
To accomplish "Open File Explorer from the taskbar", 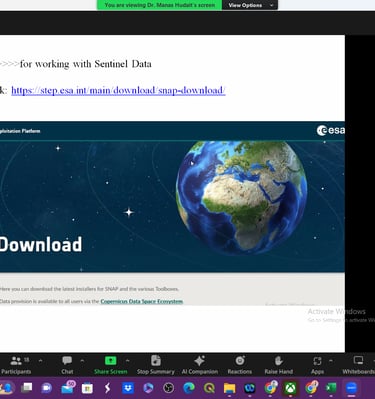I will click(x=230, y=388).
